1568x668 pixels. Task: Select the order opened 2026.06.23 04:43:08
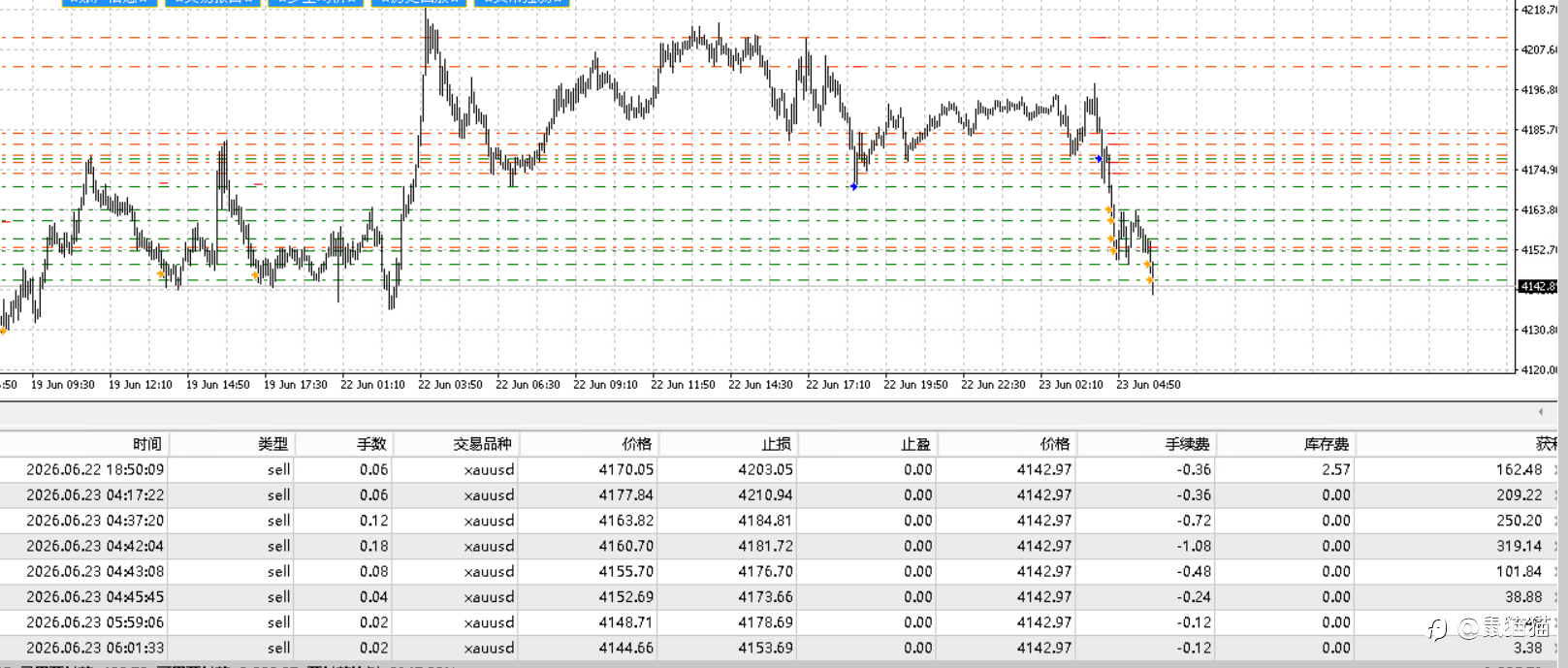pyautogui.click(x=779, y=571)
